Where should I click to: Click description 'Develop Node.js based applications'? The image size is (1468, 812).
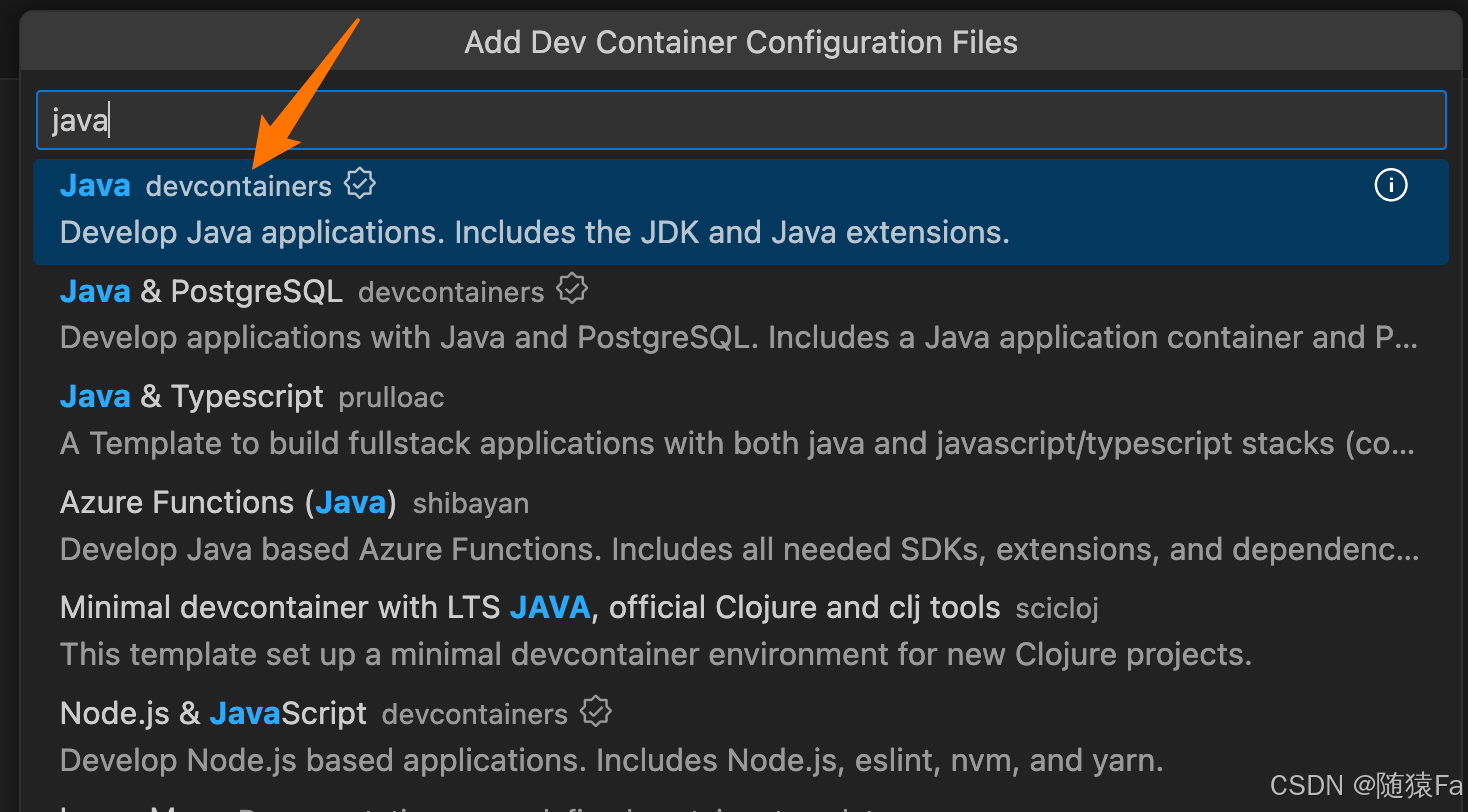click(612, 761)
